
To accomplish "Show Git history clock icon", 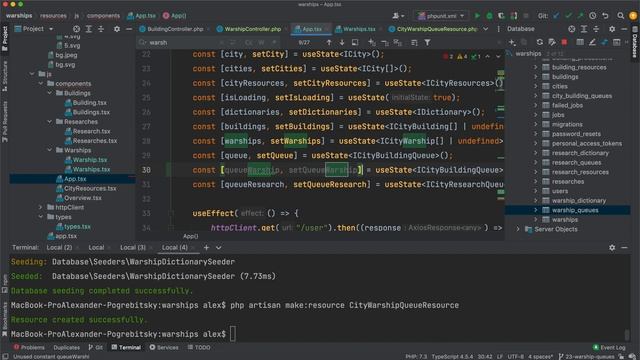I will (x=592, y=16).
